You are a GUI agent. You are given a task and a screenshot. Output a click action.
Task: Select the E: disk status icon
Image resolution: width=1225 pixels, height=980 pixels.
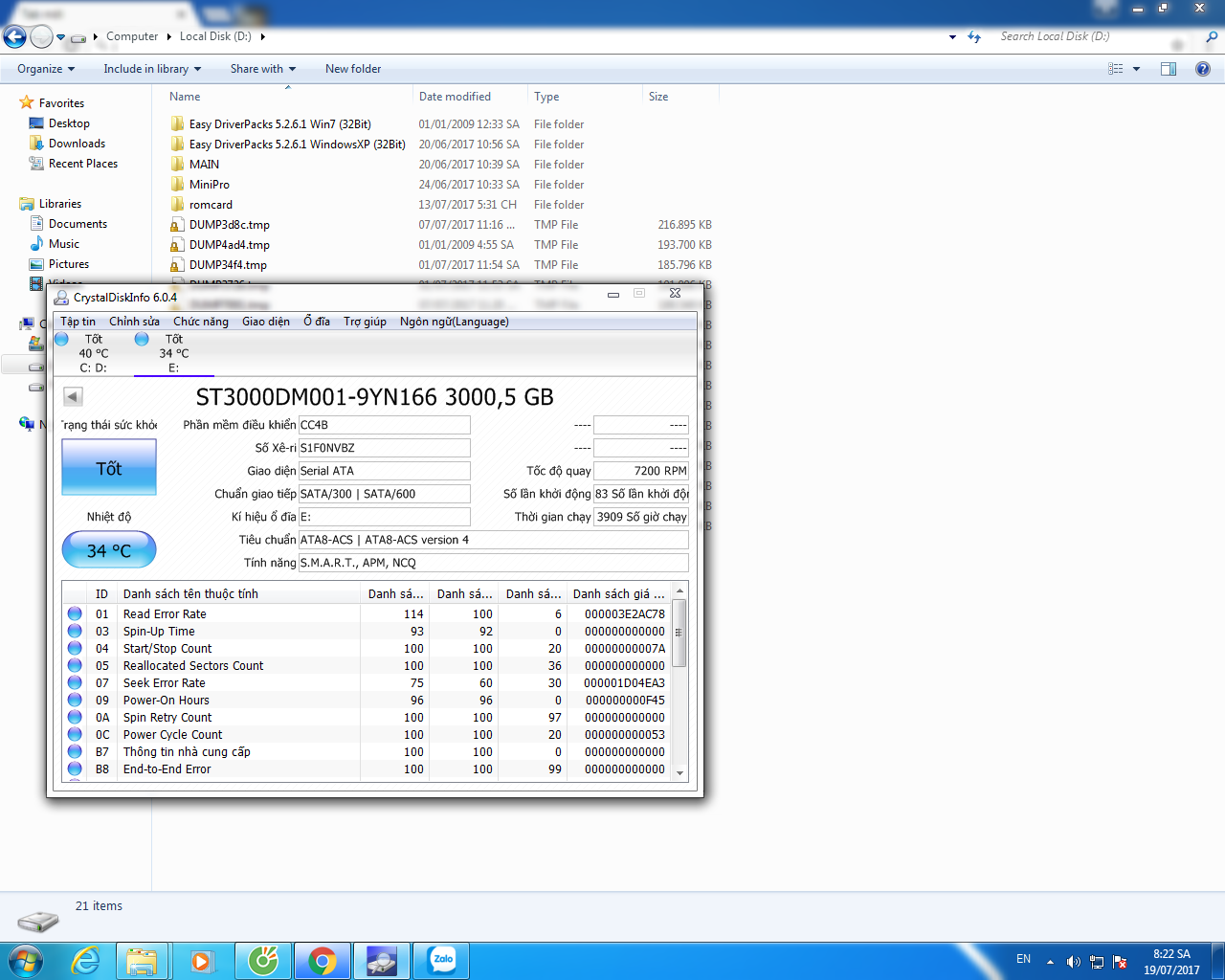point(142,339)
